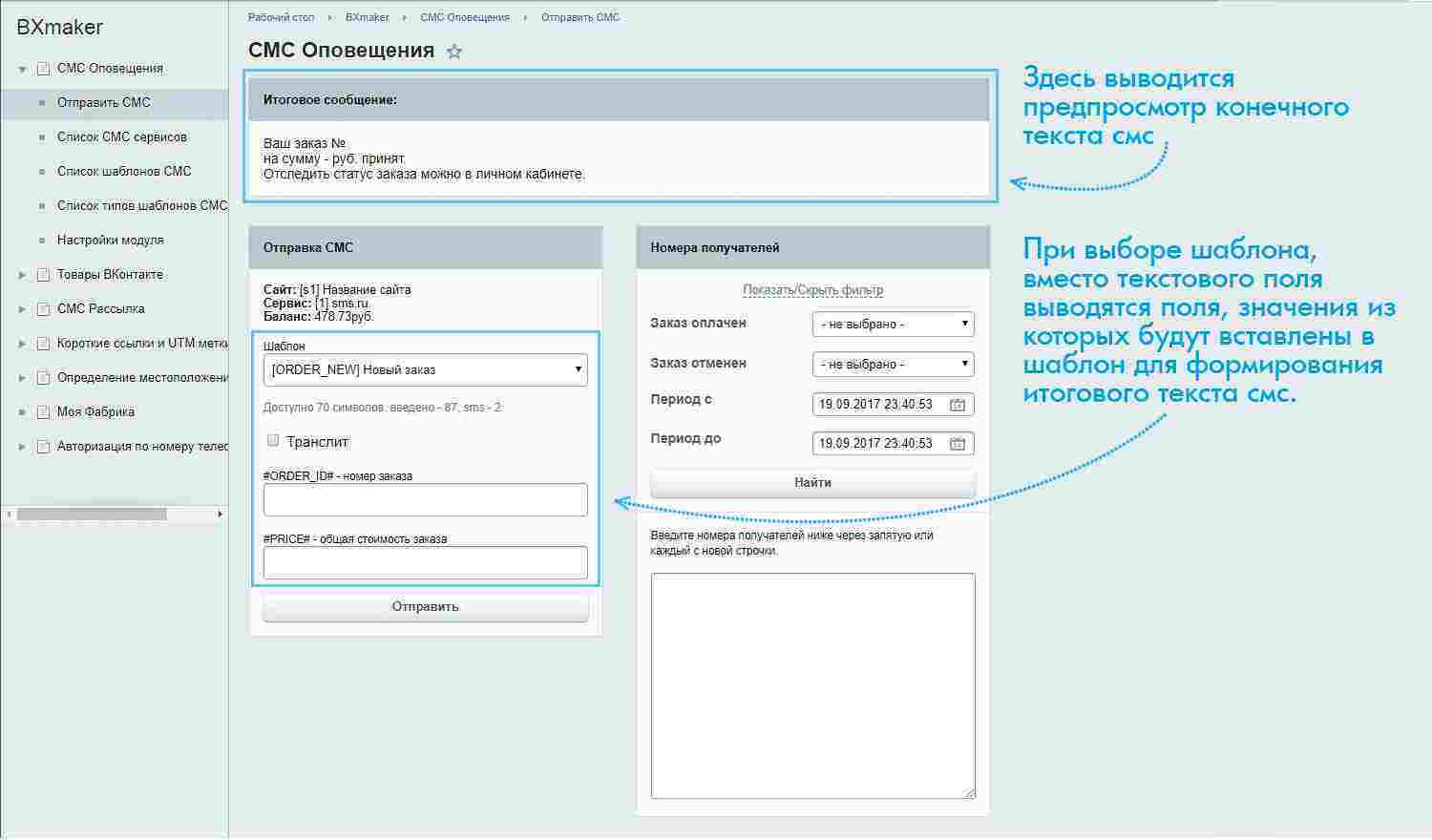Toggle the Показать/Скрыть фильтр link
Image resolution: width=1432 pixels, height=840 pixels.
tap(813, 290)
